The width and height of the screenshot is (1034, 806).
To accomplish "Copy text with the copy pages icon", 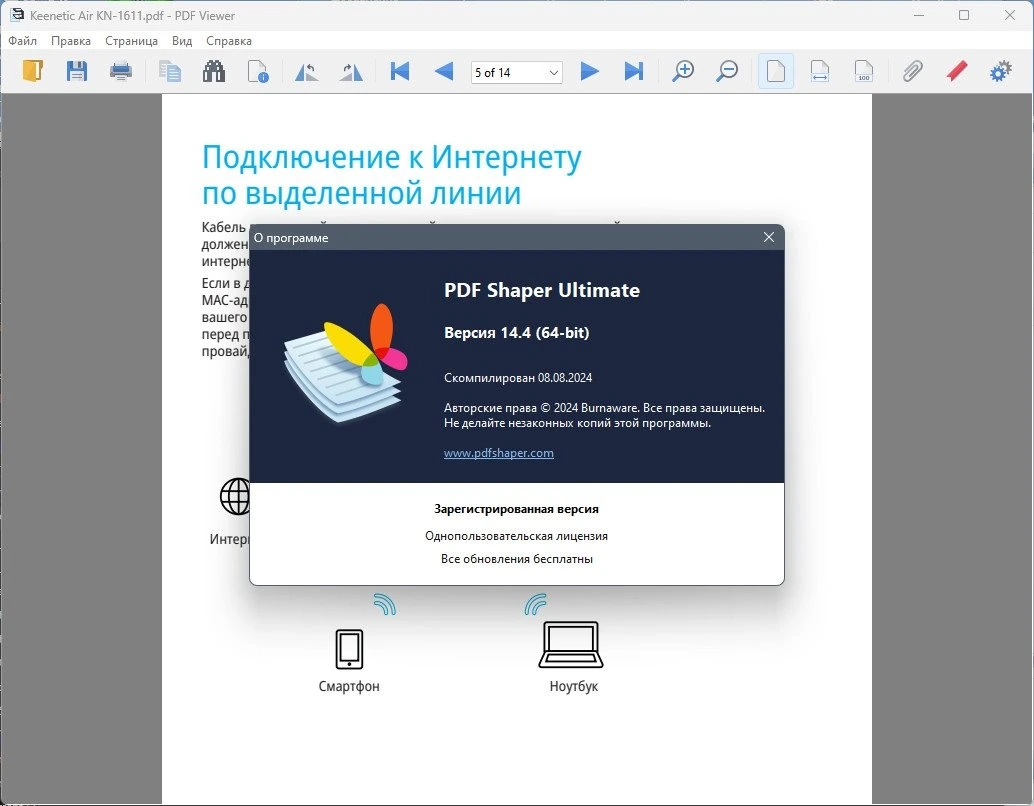I will pyautogui.click(x=170, y=71).
